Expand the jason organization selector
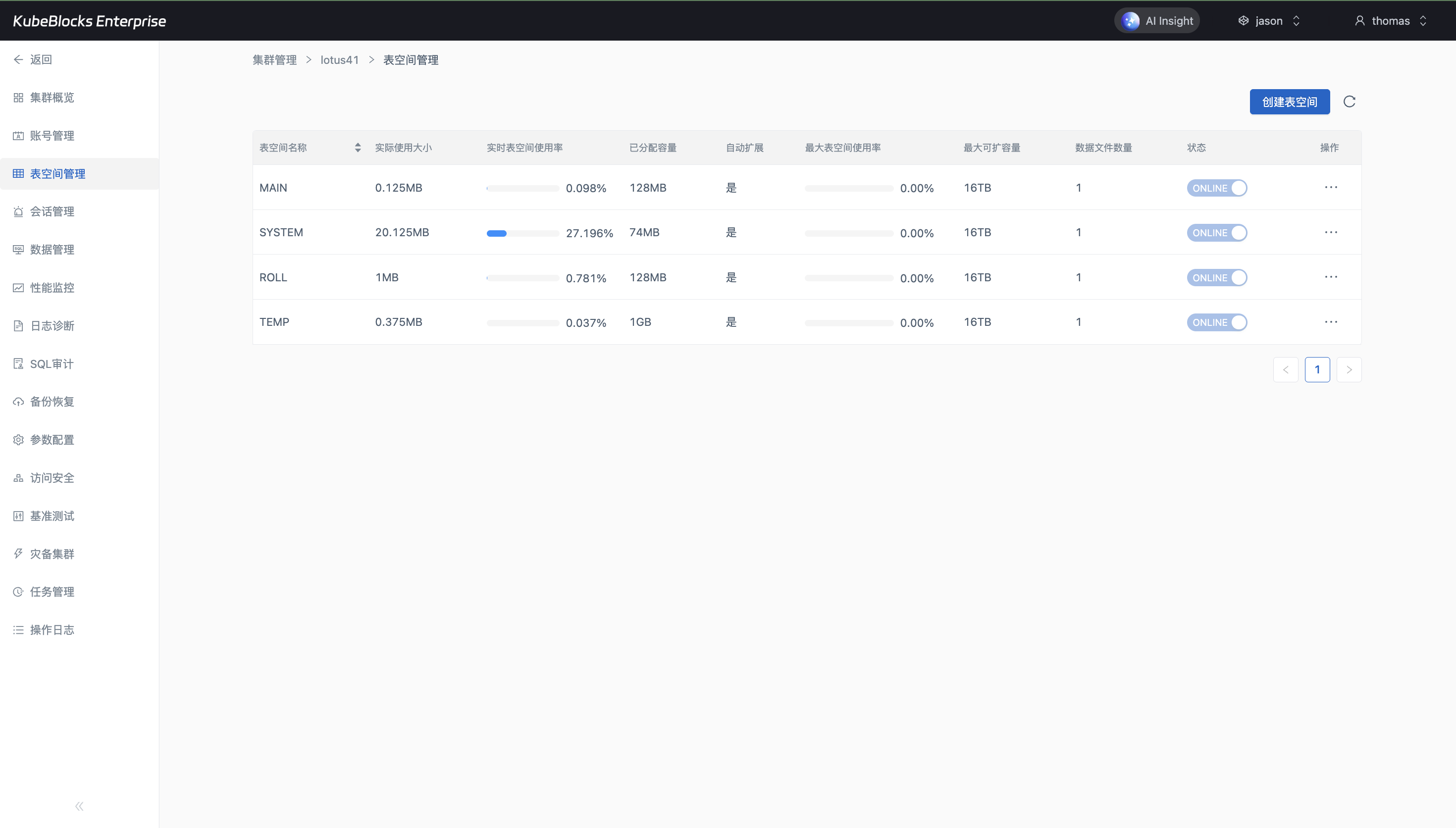The width and height of the screenshot is (1456, 828). (x=1269, y=21)
